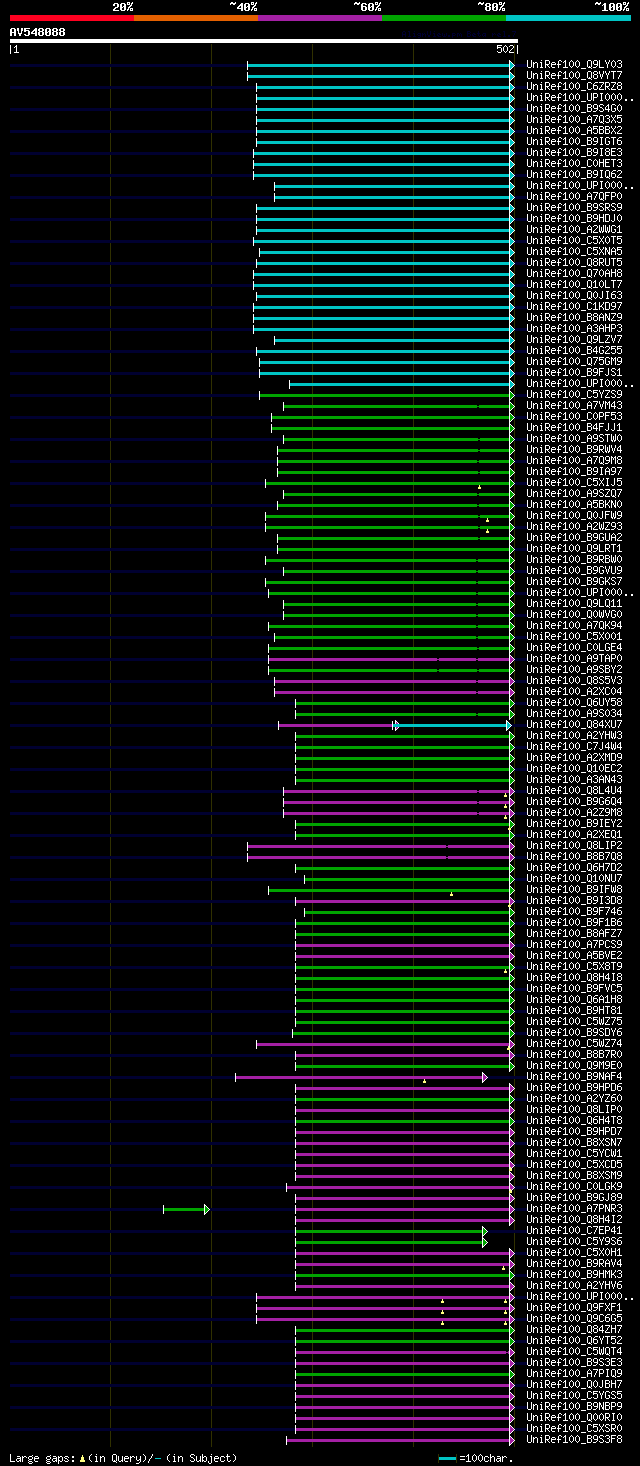Open hit UniRef100_B9RAV4

point(574,1263)
